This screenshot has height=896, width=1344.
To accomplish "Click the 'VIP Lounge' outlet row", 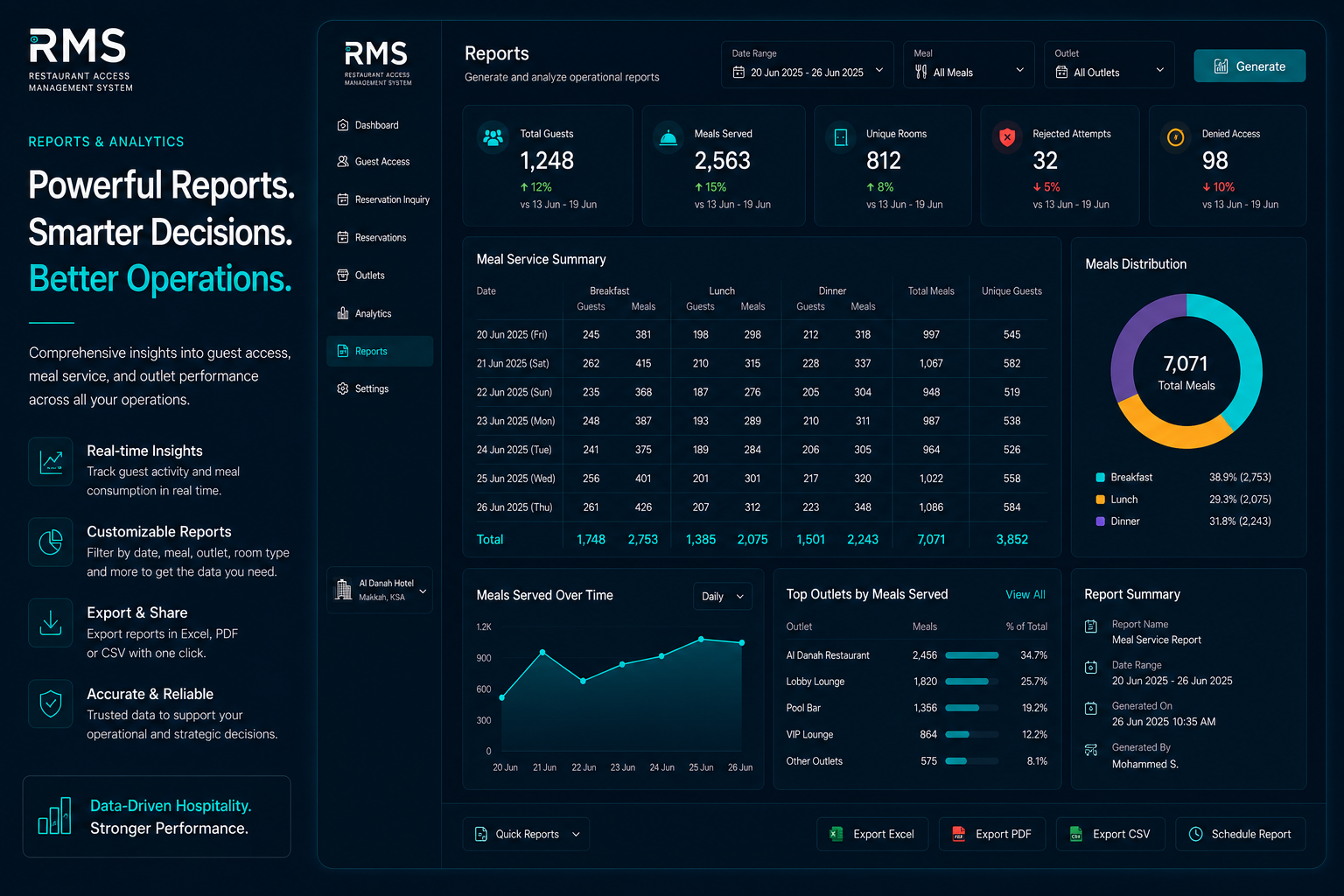I will pos(916,735).
